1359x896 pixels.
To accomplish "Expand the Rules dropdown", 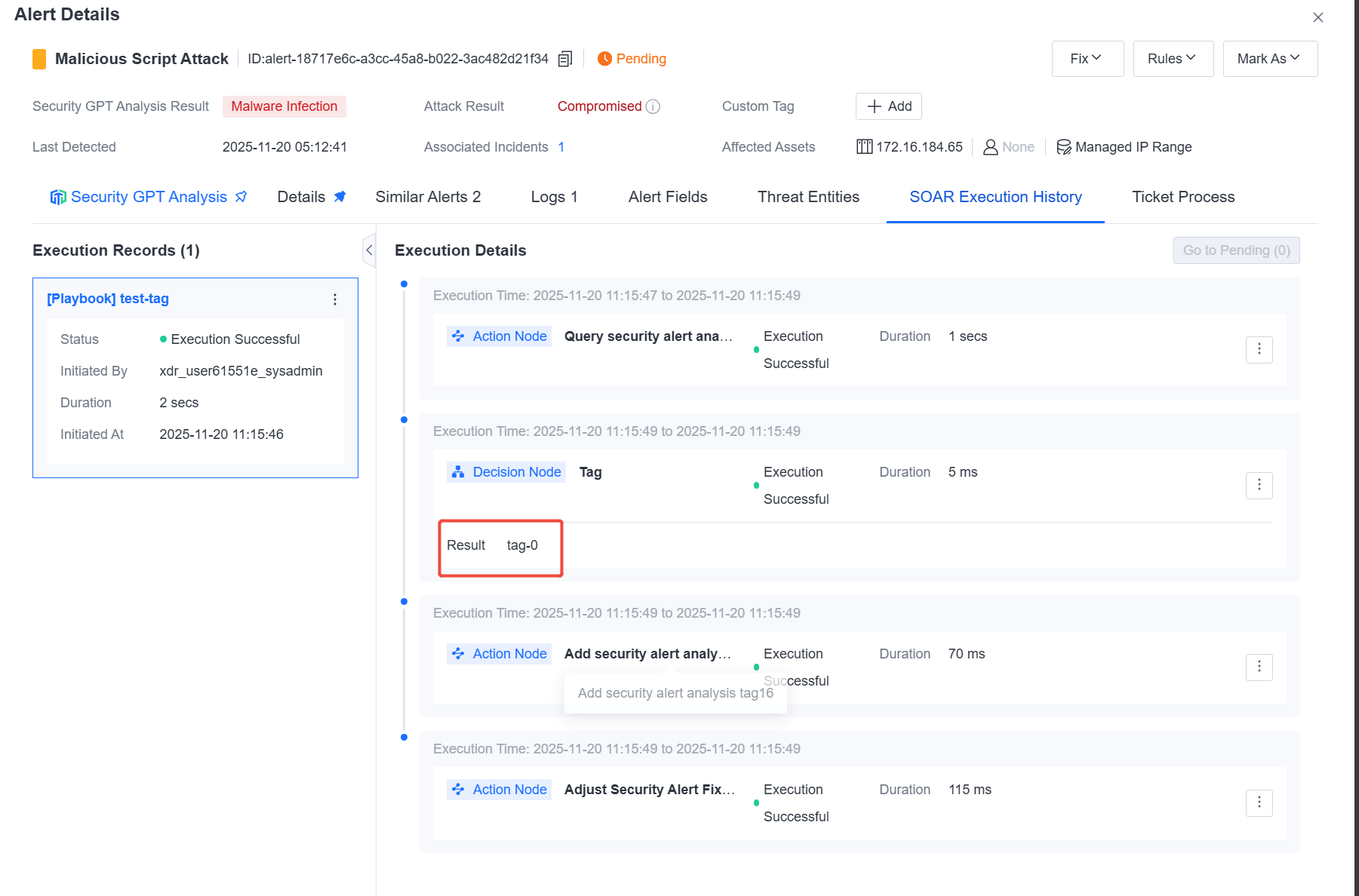I will click(x=1173, y=59).
